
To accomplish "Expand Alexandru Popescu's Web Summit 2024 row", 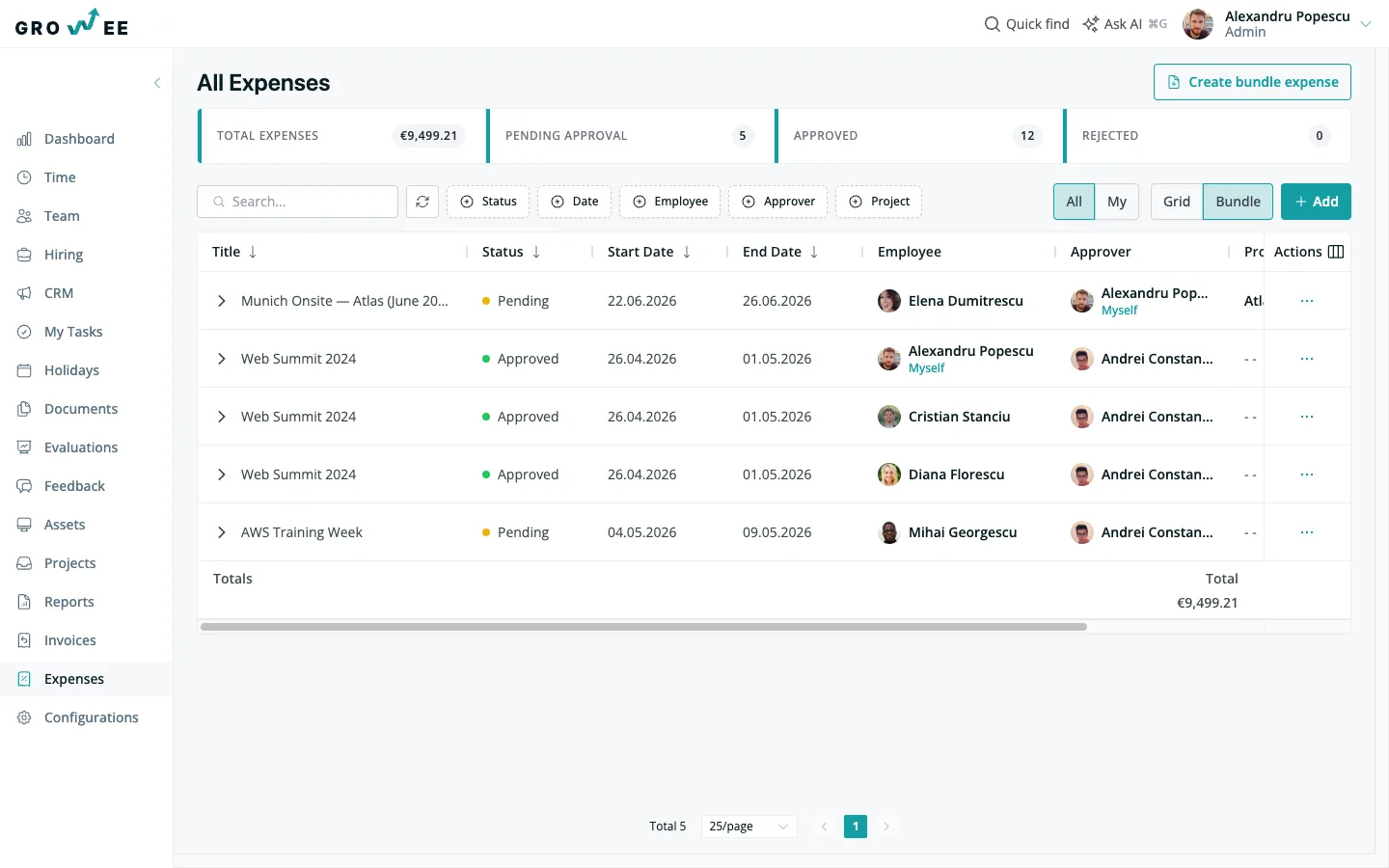I will coord(222,359).
